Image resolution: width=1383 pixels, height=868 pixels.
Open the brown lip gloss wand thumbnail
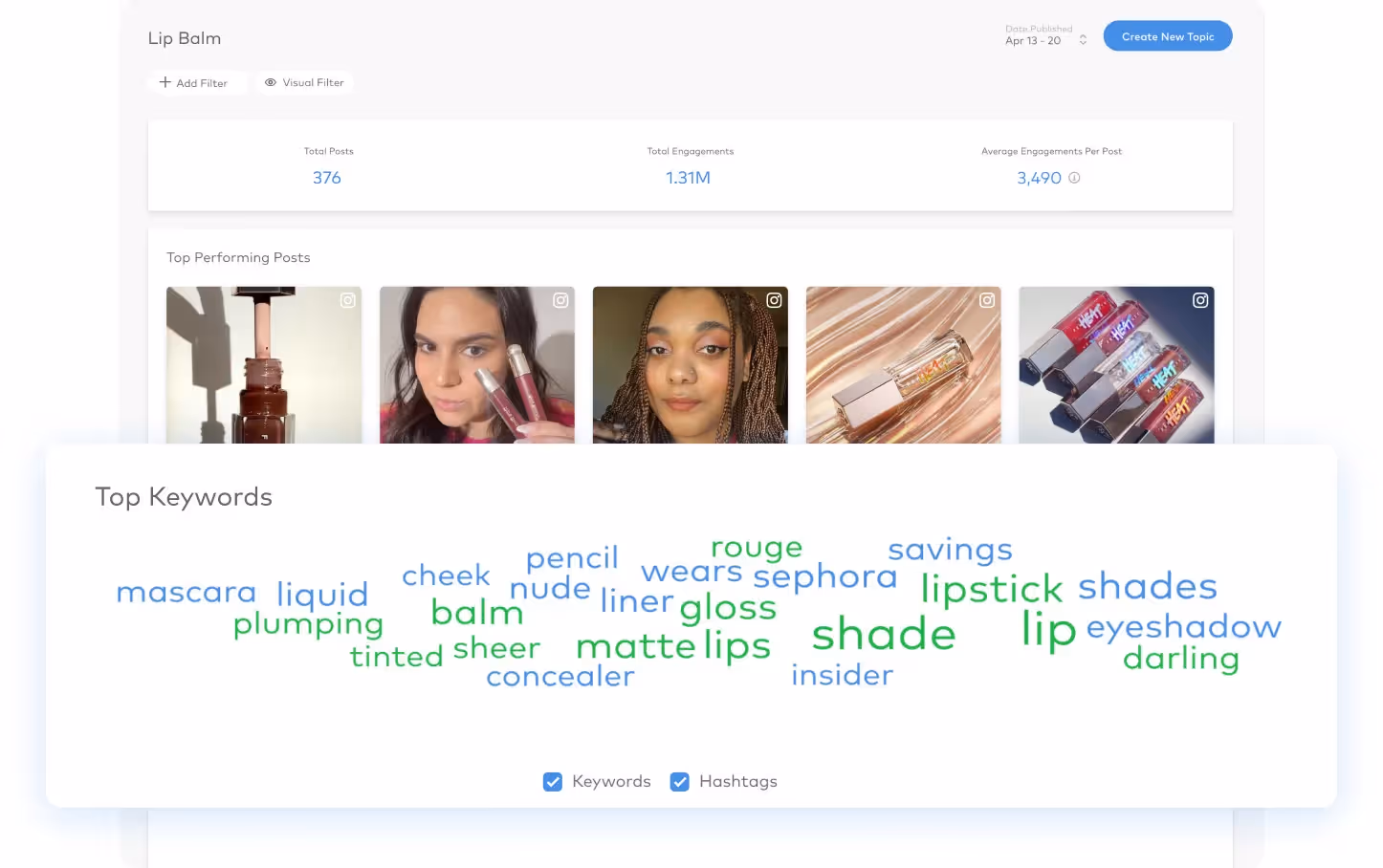coord(264,365)
